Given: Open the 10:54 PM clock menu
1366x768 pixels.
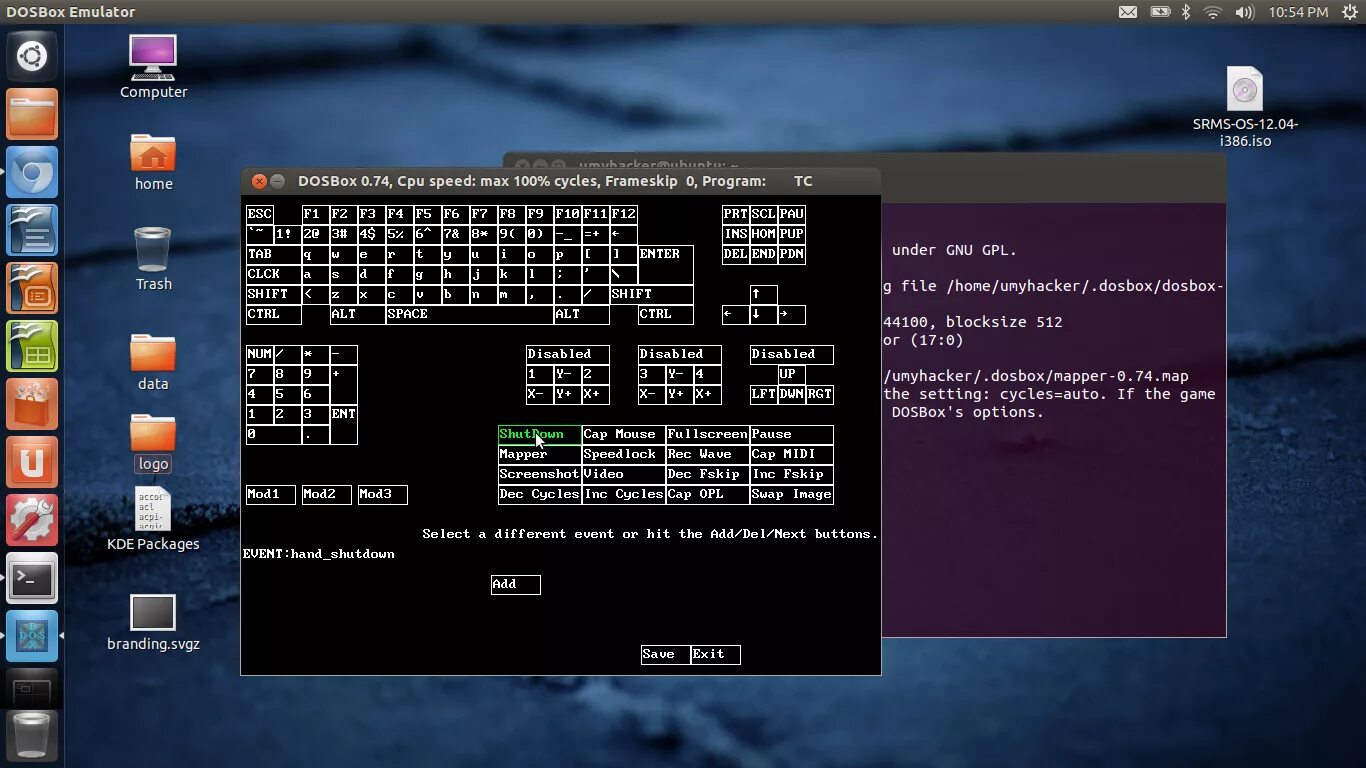Looking at the screenshot, I should (1298, 12).
